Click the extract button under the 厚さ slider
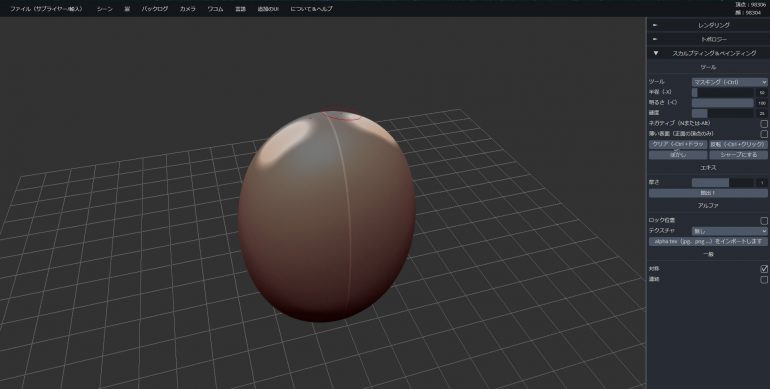The height and width of the screenshot is (389, 770). click(x=708, y=193)
